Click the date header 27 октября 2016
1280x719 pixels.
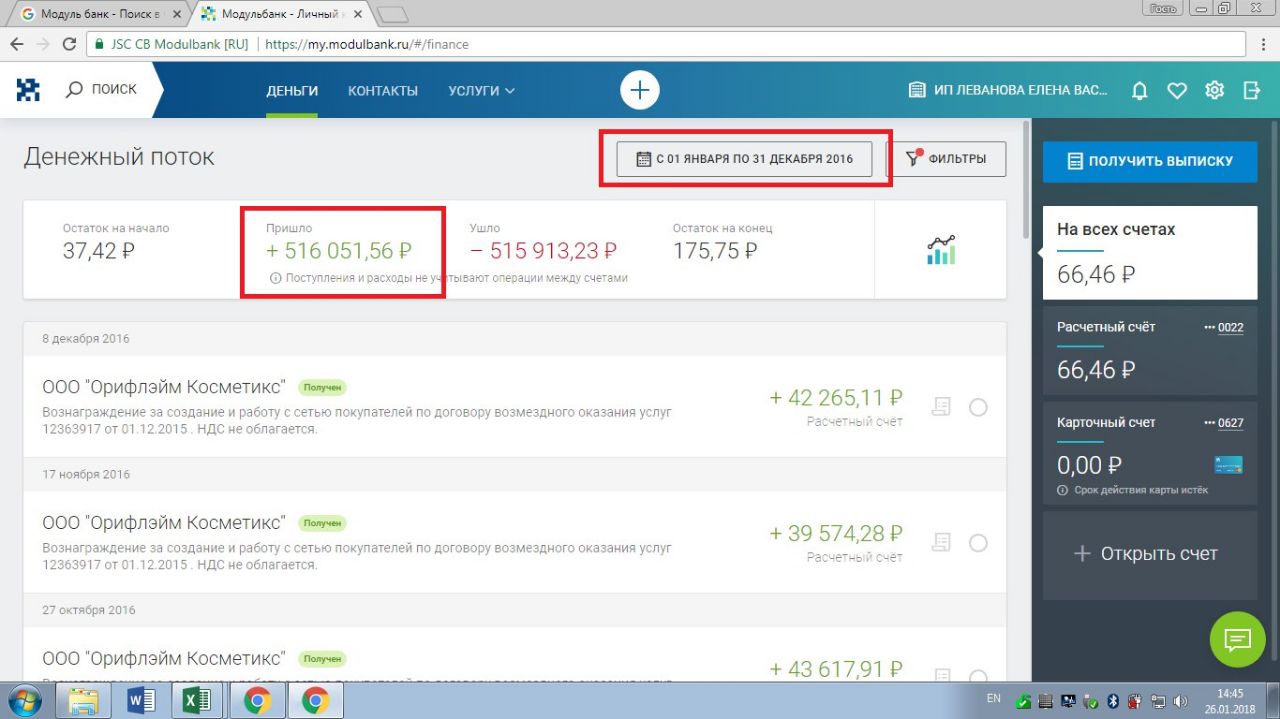(89, 610)
